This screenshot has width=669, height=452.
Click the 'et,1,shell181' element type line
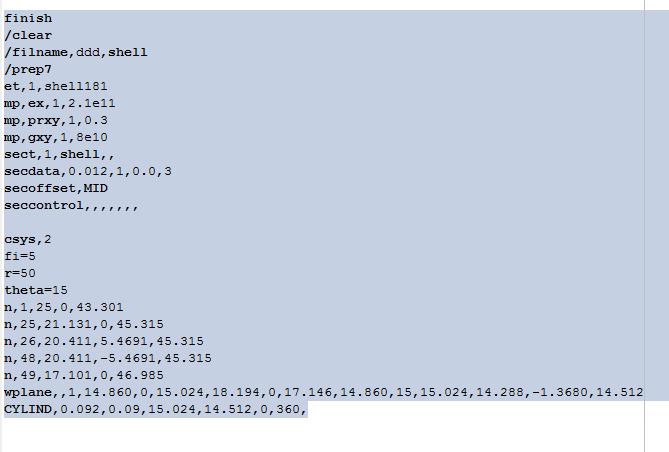click(x=54, y=86)
